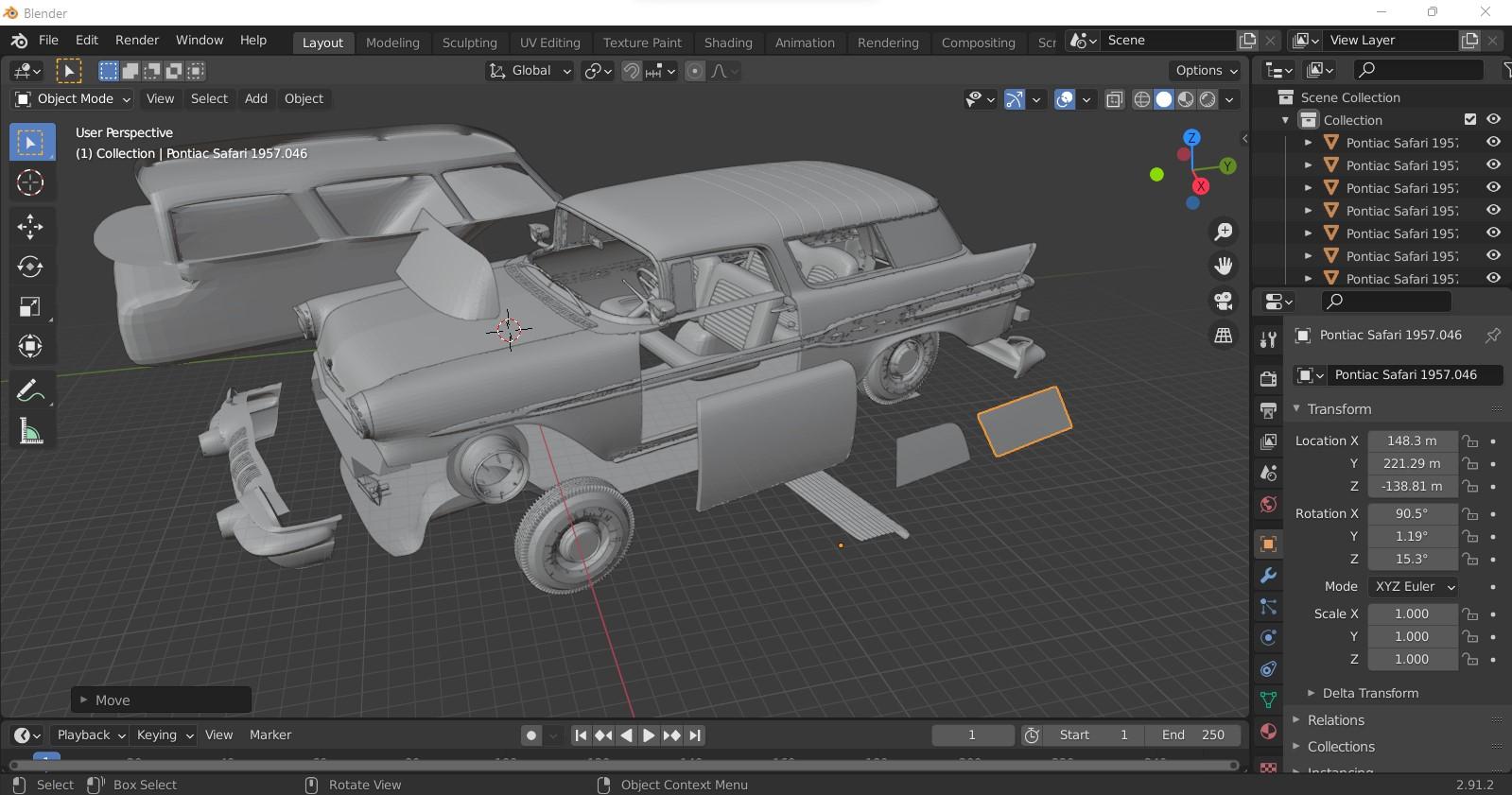Click the outliner filter funnel icon
This screenshot has height=795, width=1512.
[1506, 70]
